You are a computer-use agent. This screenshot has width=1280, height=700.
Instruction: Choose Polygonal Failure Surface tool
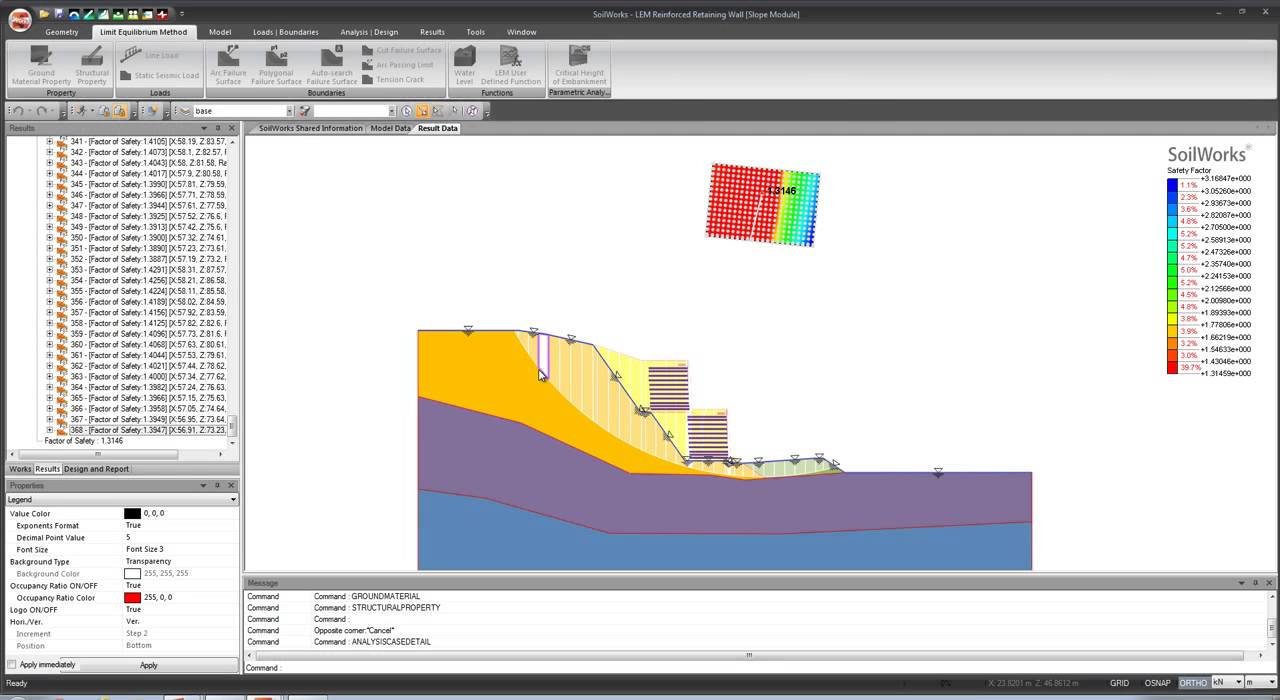click(x=277, y=66)
